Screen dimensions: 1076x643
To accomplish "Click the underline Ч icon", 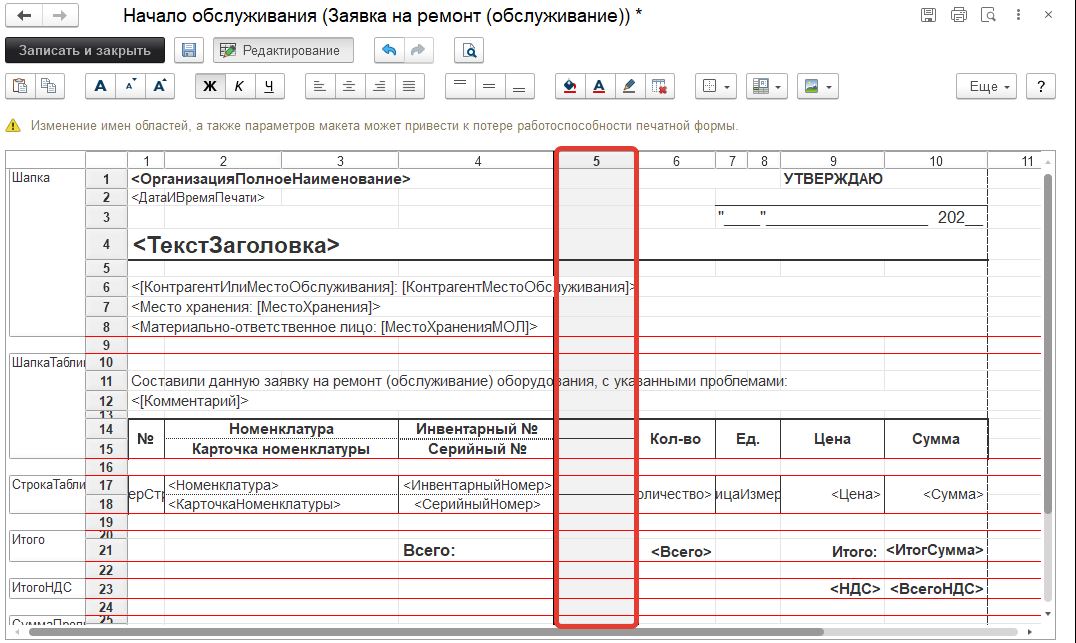I will (268, 86).
